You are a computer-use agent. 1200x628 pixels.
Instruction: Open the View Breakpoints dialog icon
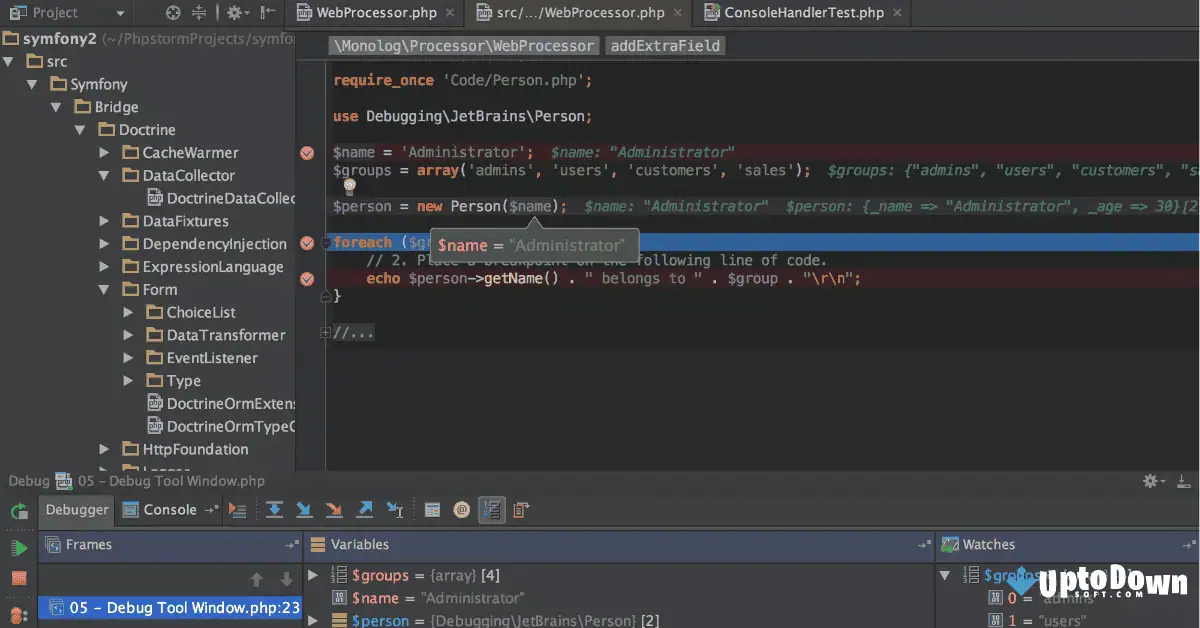[x=432, y=510]
